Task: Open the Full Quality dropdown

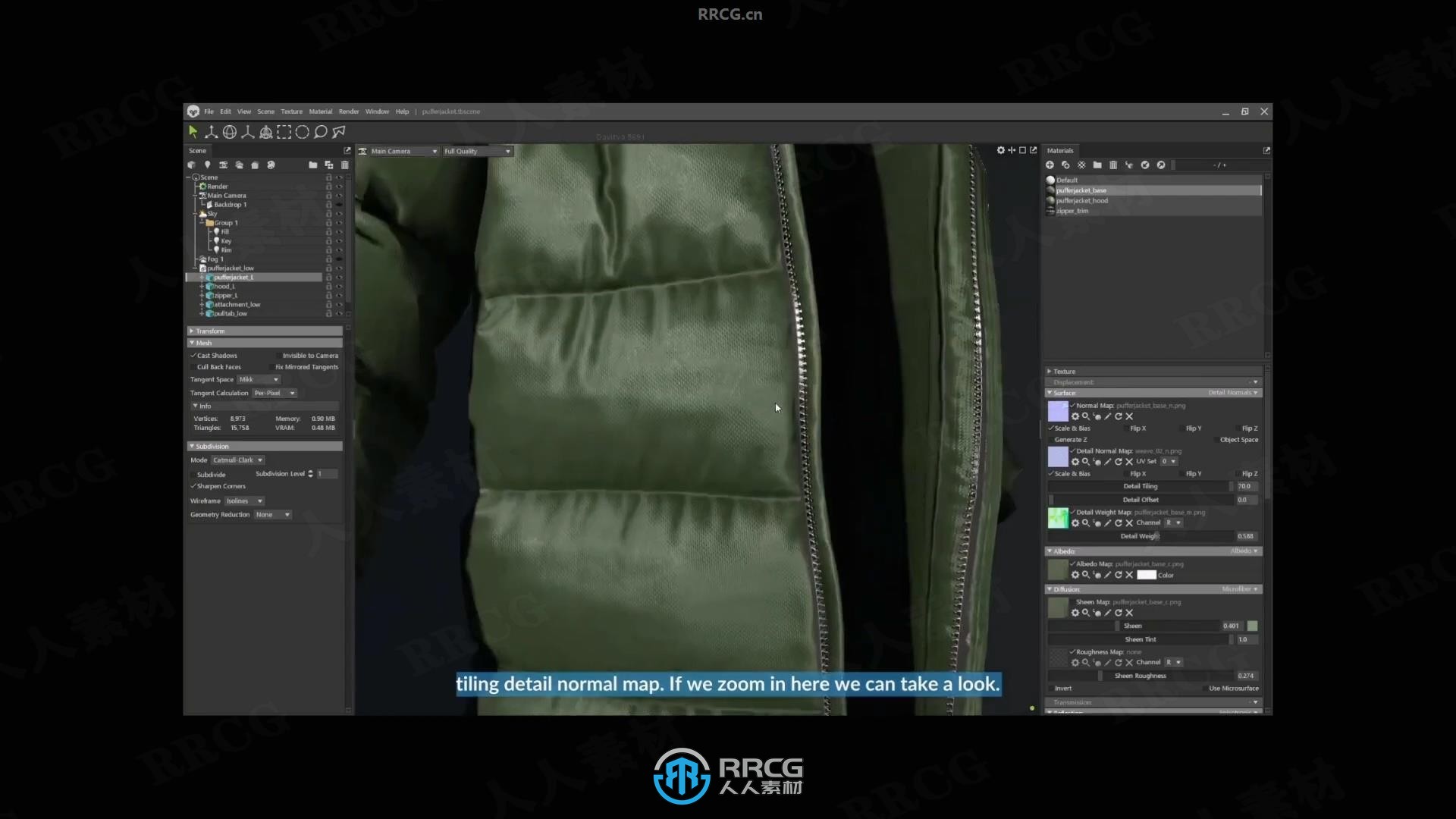Action: pyautogui.click(x=477, y=151)
